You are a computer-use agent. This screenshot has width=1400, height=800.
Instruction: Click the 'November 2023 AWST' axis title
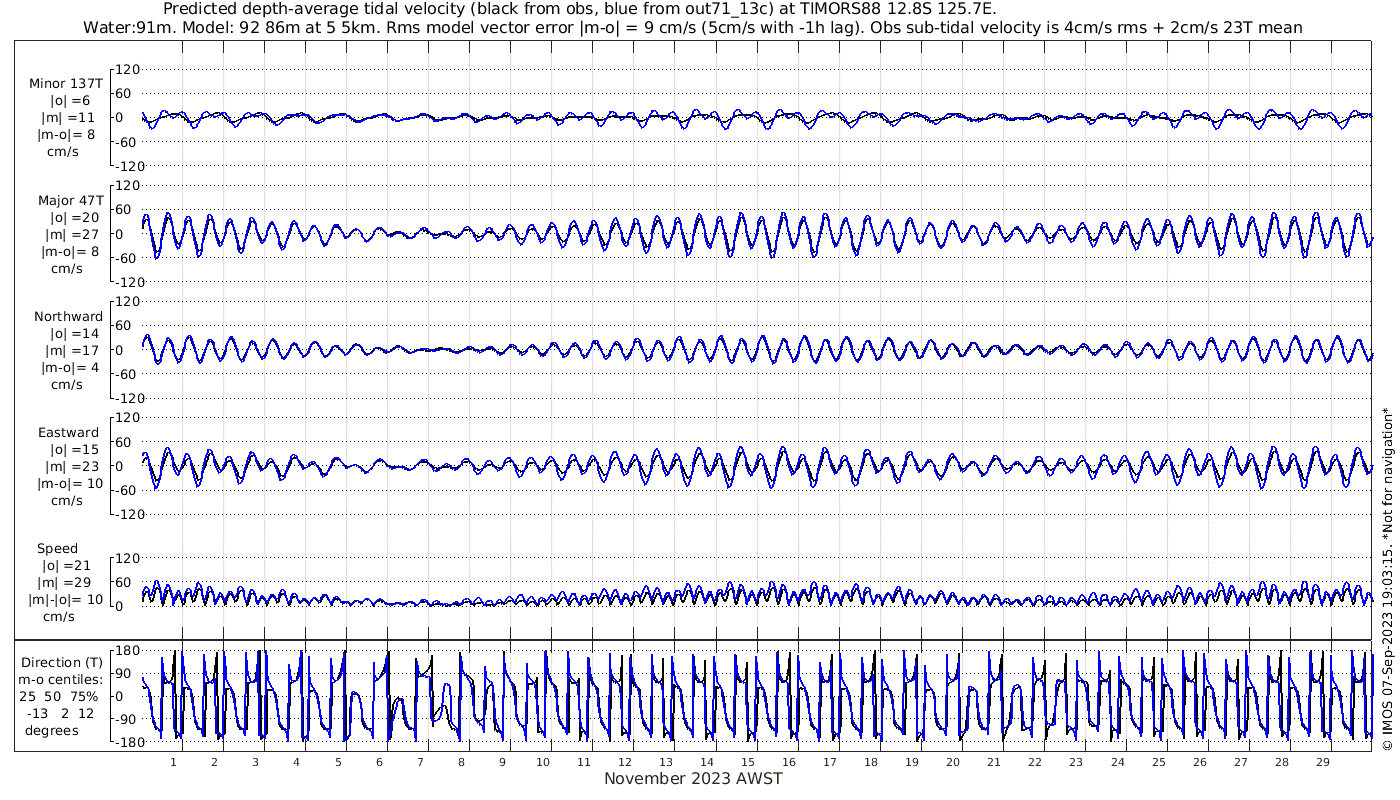click(693, 779)
